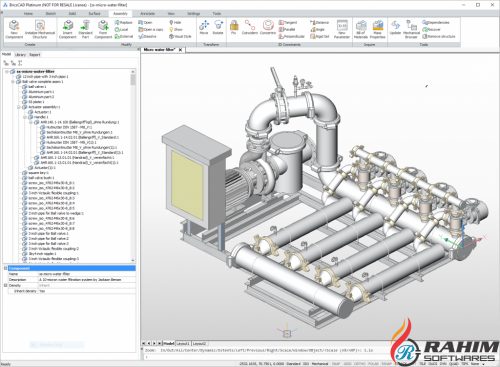Collapse the Handle tree node
Screen dimensions: 500x367
pyautogui.click(x=25, y=117)
